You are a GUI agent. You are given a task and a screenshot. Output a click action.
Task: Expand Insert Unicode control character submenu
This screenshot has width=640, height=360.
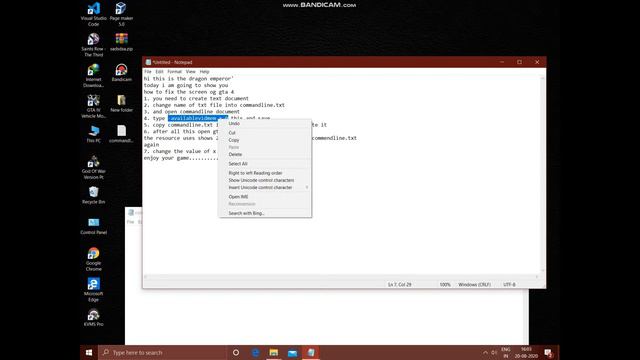tap(264, 187)
